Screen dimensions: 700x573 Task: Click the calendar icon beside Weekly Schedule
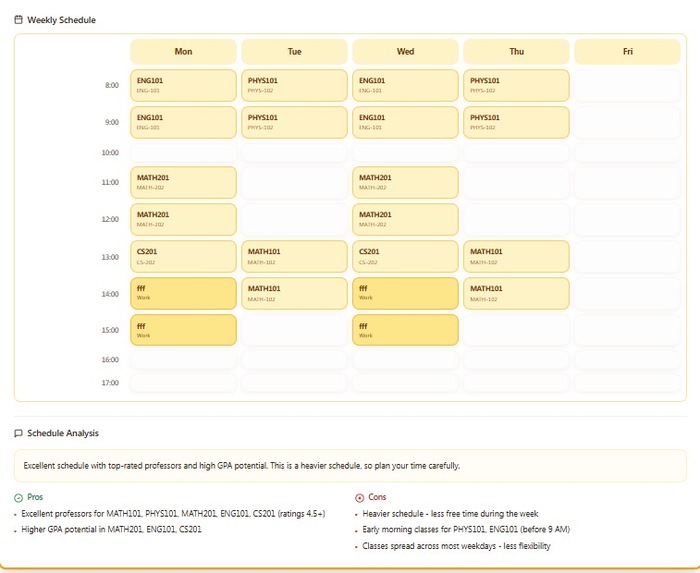pyautogui.click(x=18, y=20)
